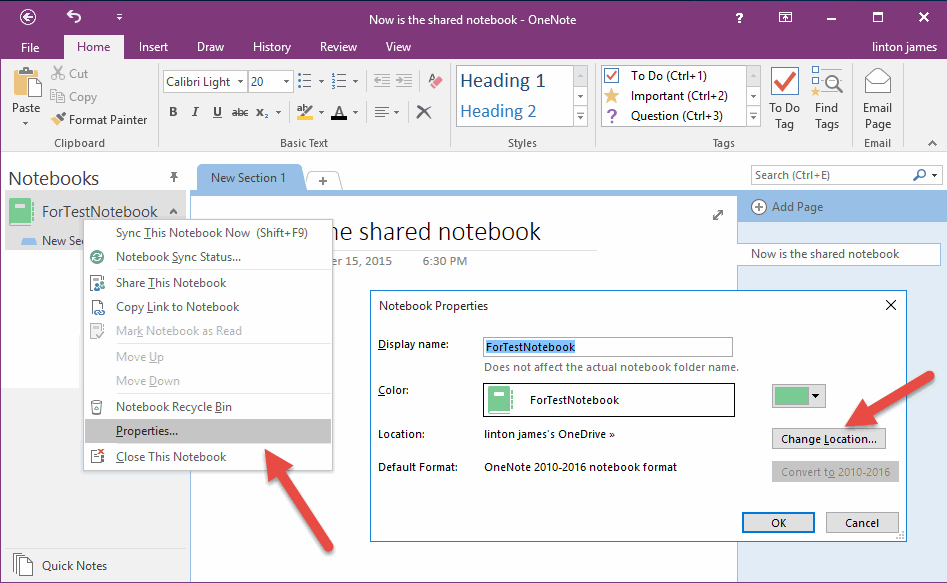947x583 pixels.
Task: Click the Find Tags button
Action: (827, 98)
